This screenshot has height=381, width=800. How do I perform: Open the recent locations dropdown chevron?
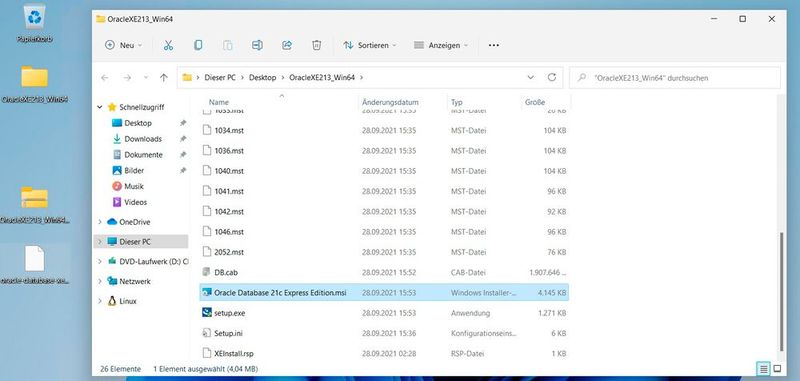point(146,78)
